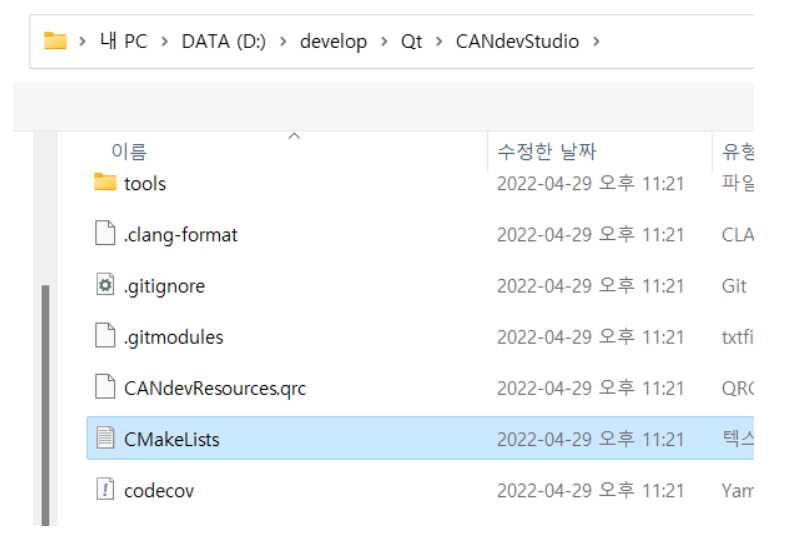
Task: Expand the chevron after develop breadcrumb
Action: [x=385, y=42]
